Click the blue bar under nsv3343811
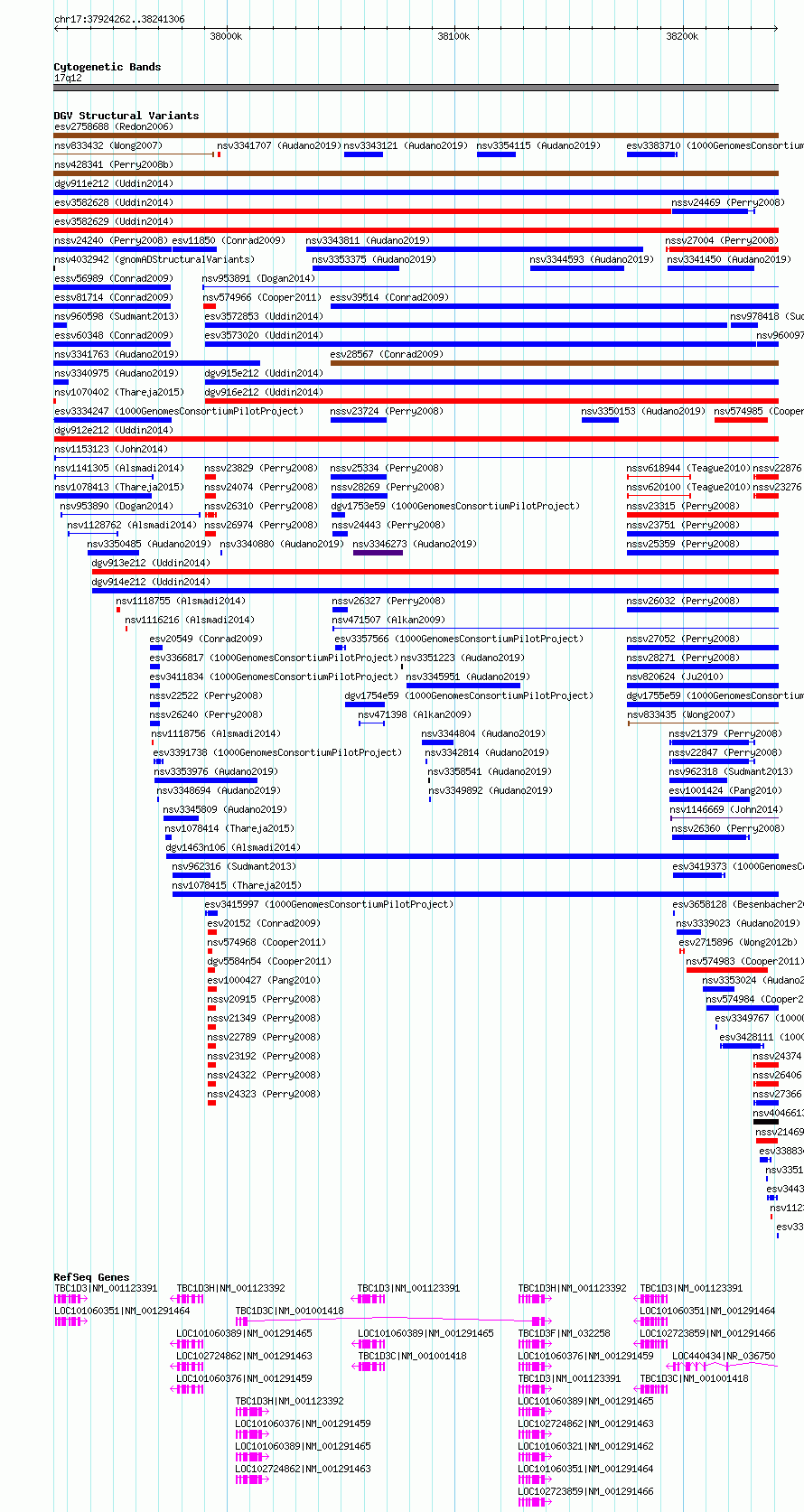Image resolution: width=804 pixels, height=1512 pixels. (x=474, y=249)
